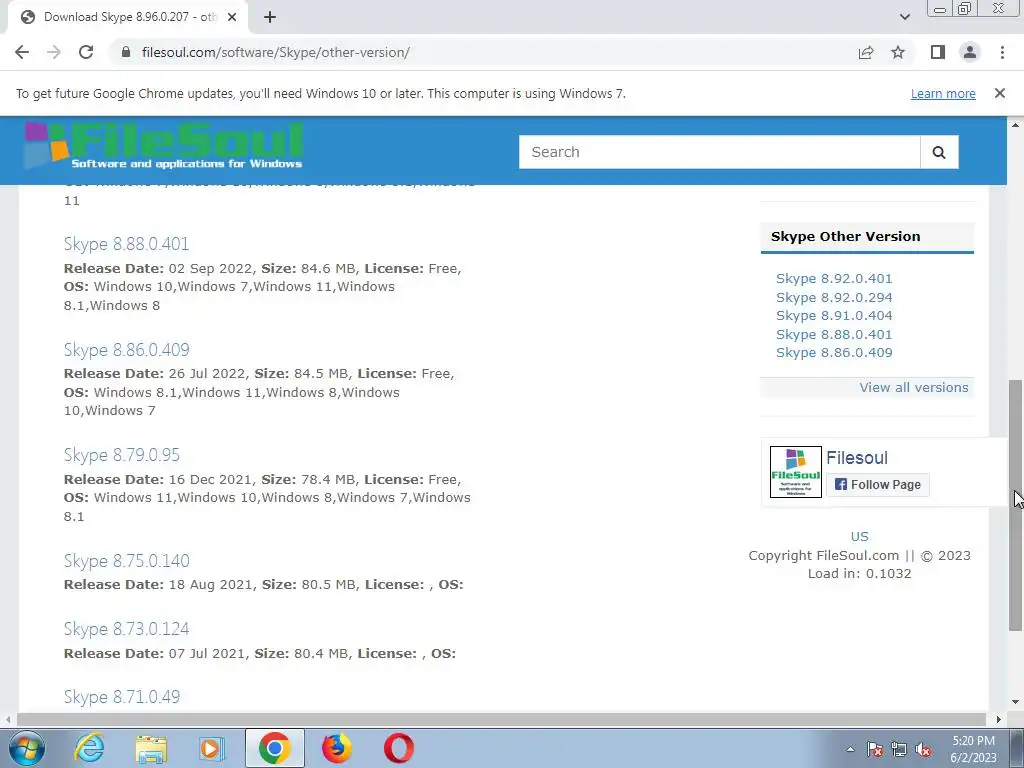Open Chrome profile avatar

tap(970, 52)
